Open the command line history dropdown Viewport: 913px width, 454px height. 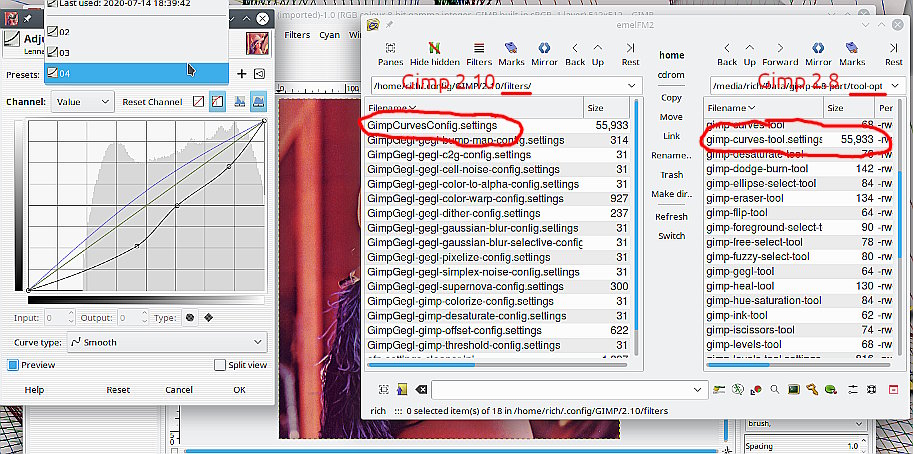pyautogui.click(x=697, y=389)
